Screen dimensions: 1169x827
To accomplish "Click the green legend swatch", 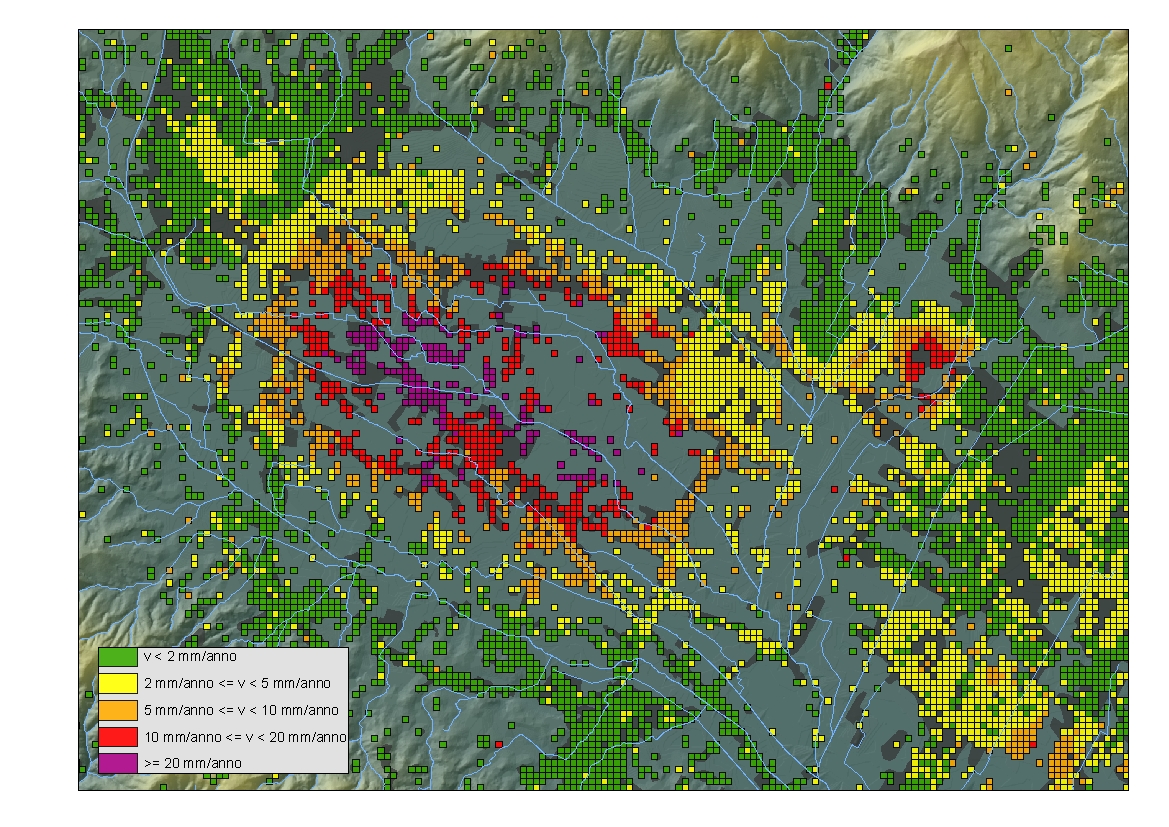I will click(x=118, y=657).
